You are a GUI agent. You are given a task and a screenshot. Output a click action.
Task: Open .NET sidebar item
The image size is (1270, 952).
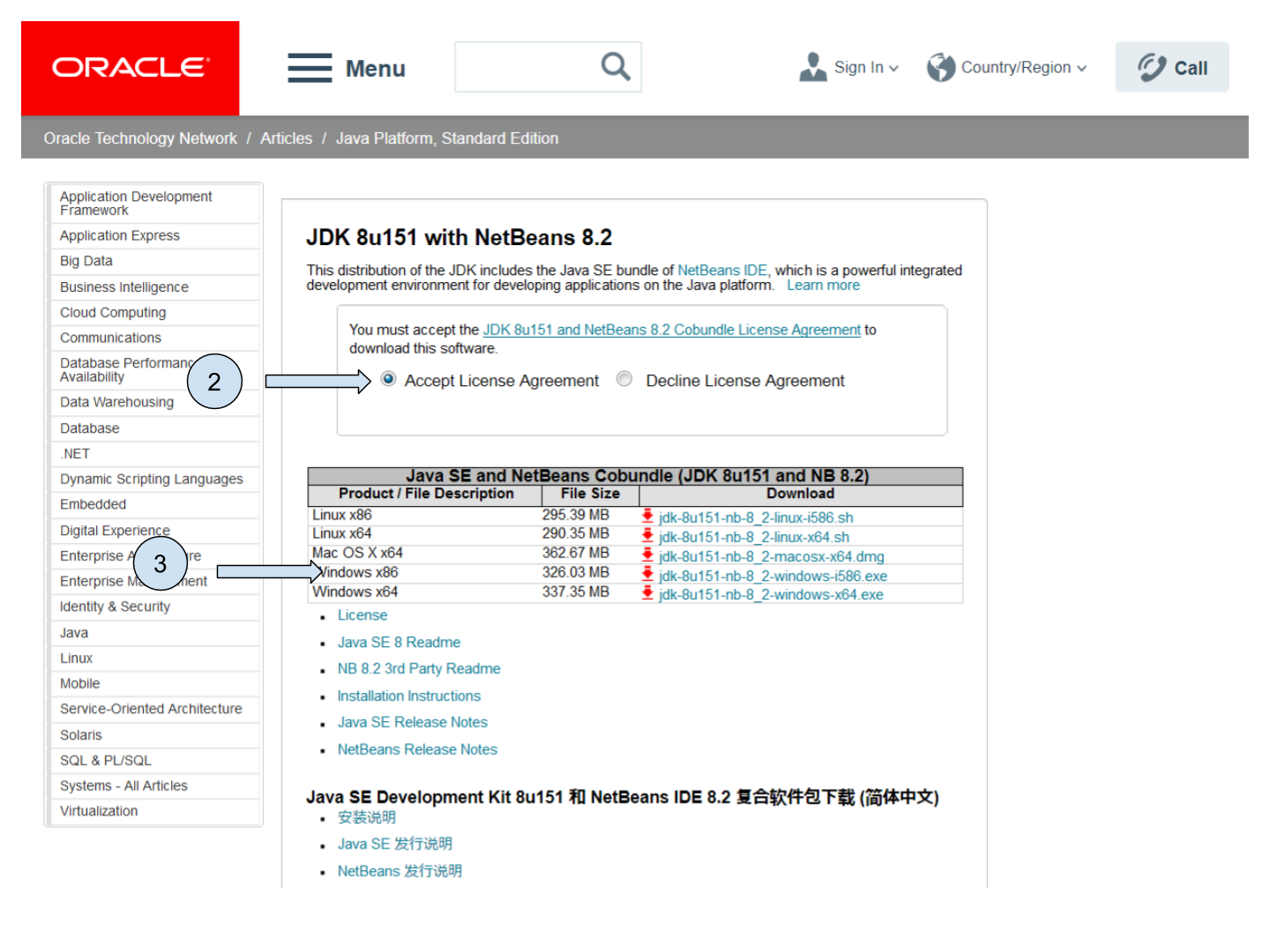coord(155,454)
